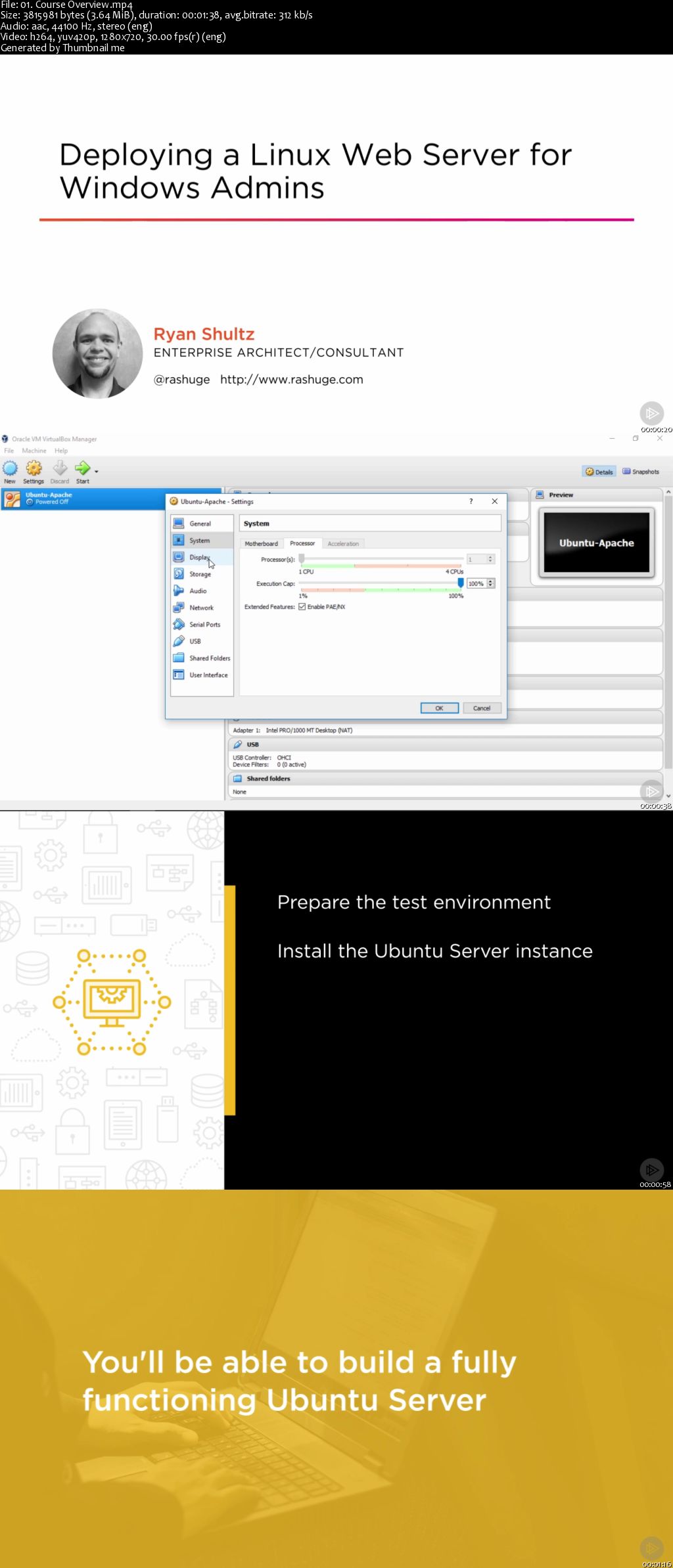Open the Machine menu

click(x=34, y=451)
